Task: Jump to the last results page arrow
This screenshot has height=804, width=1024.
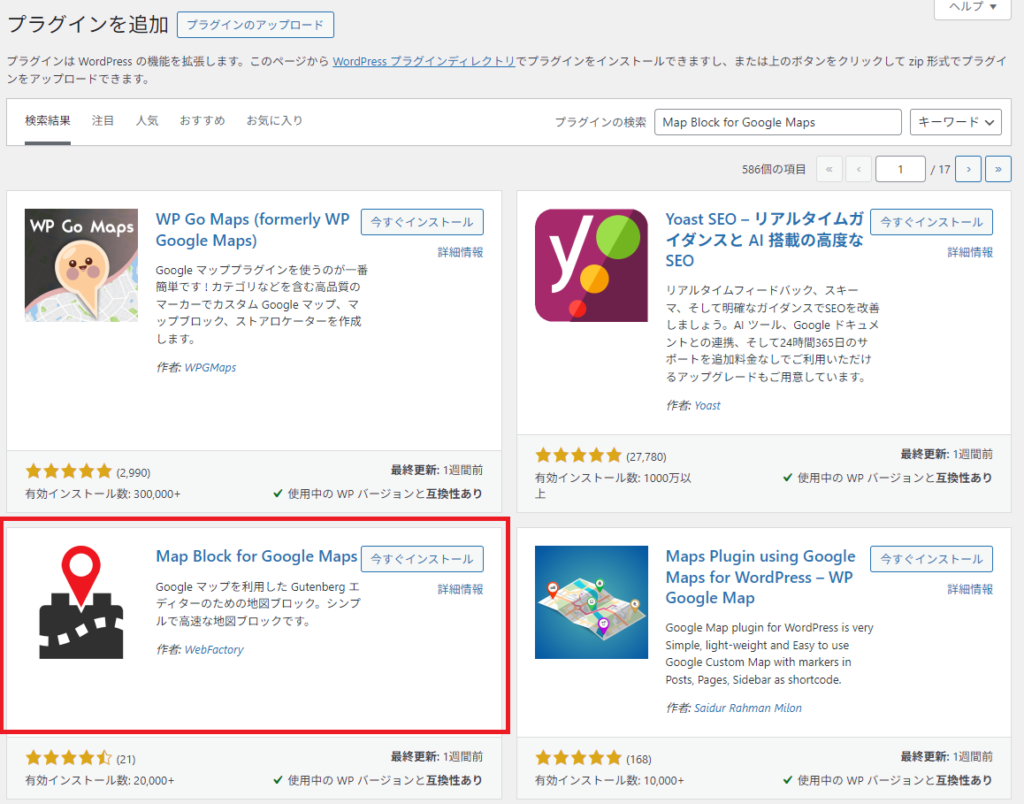Action: click(x=997, y=169)
